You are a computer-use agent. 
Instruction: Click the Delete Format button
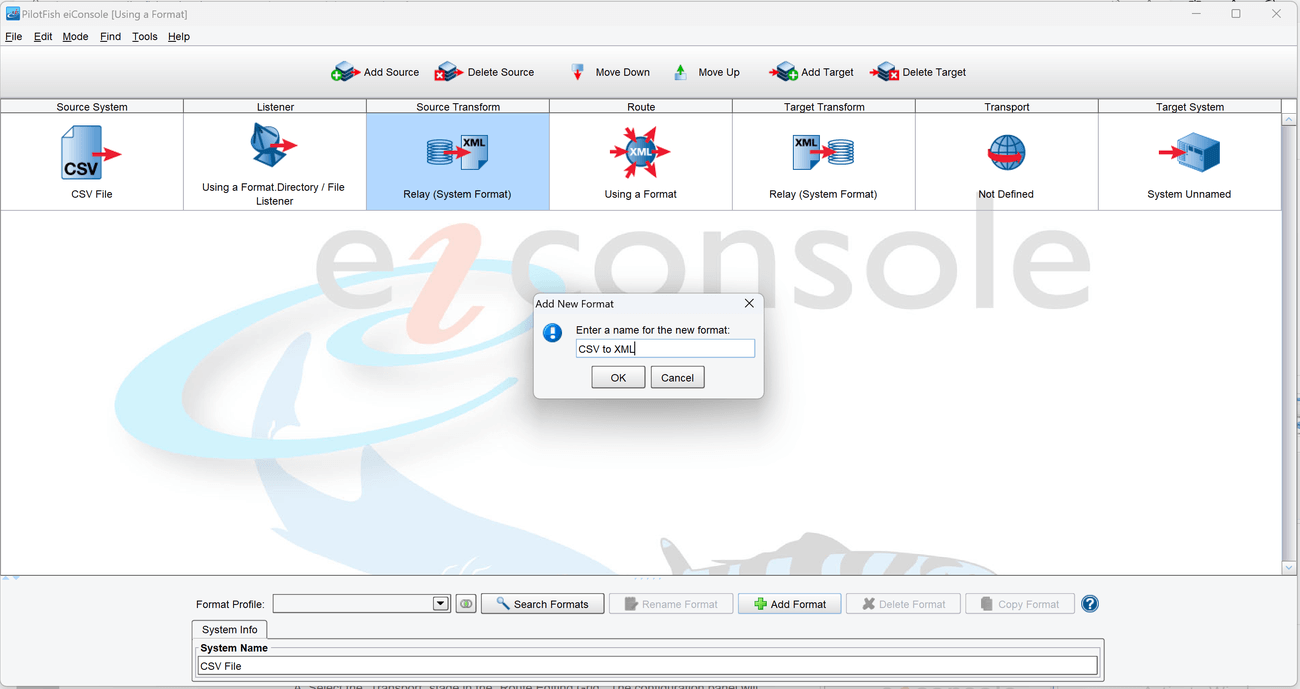[903, 604]
